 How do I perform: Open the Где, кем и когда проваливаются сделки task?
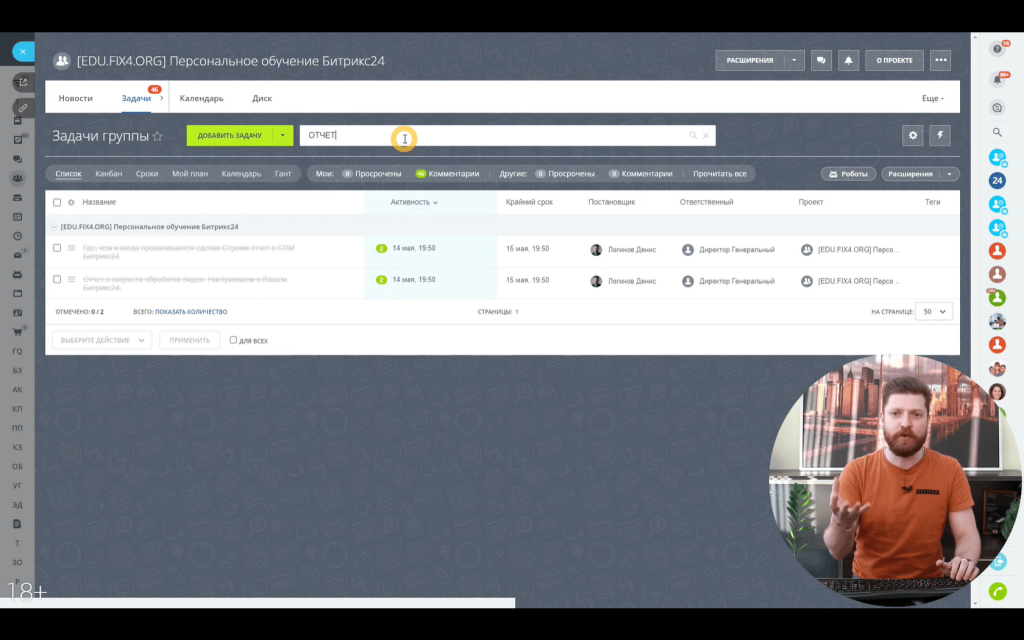(x=189, y=252)
